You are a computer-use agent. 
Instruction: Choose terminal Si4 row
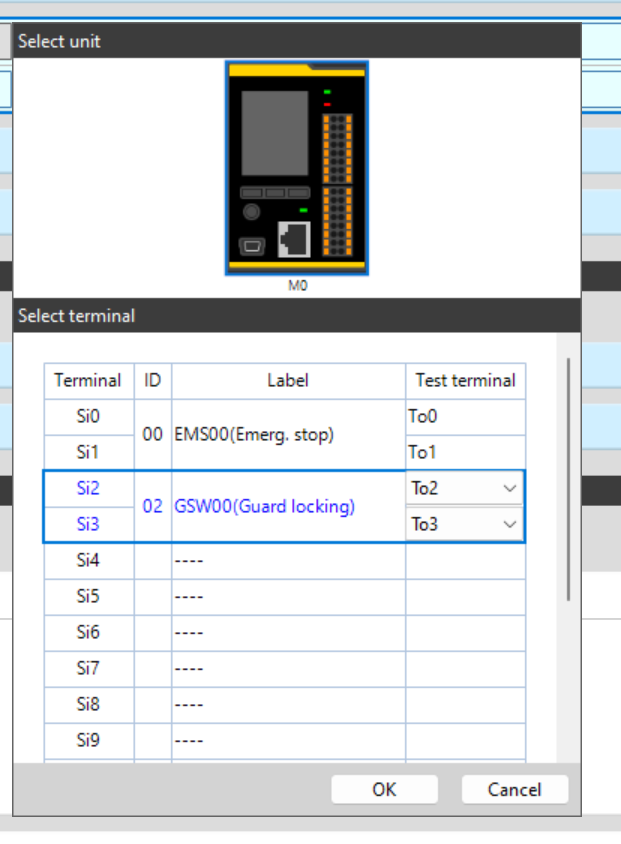click(284, 560)
